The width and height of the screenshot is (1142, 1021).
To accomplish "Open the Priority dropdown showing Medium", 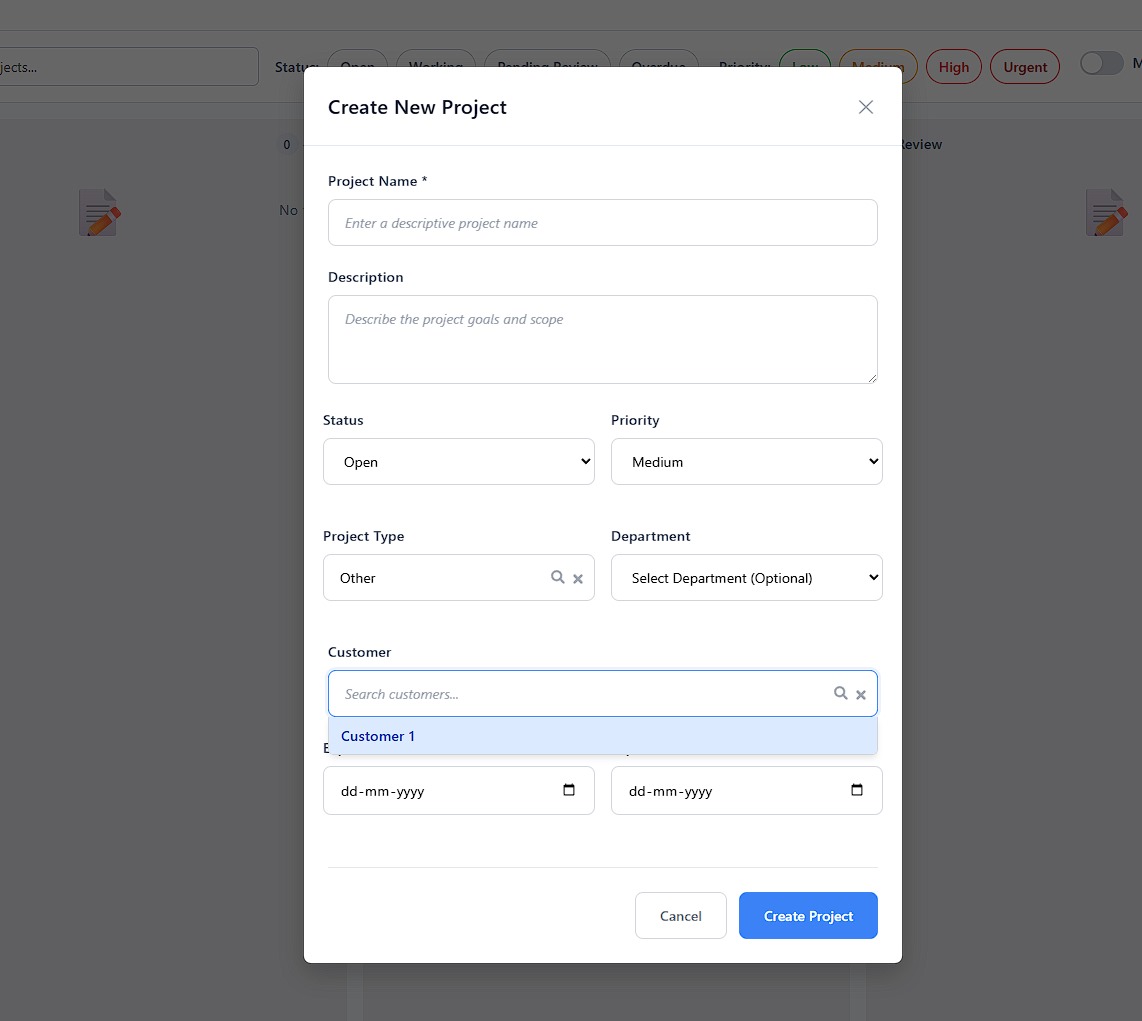I will tap(747, 462).
